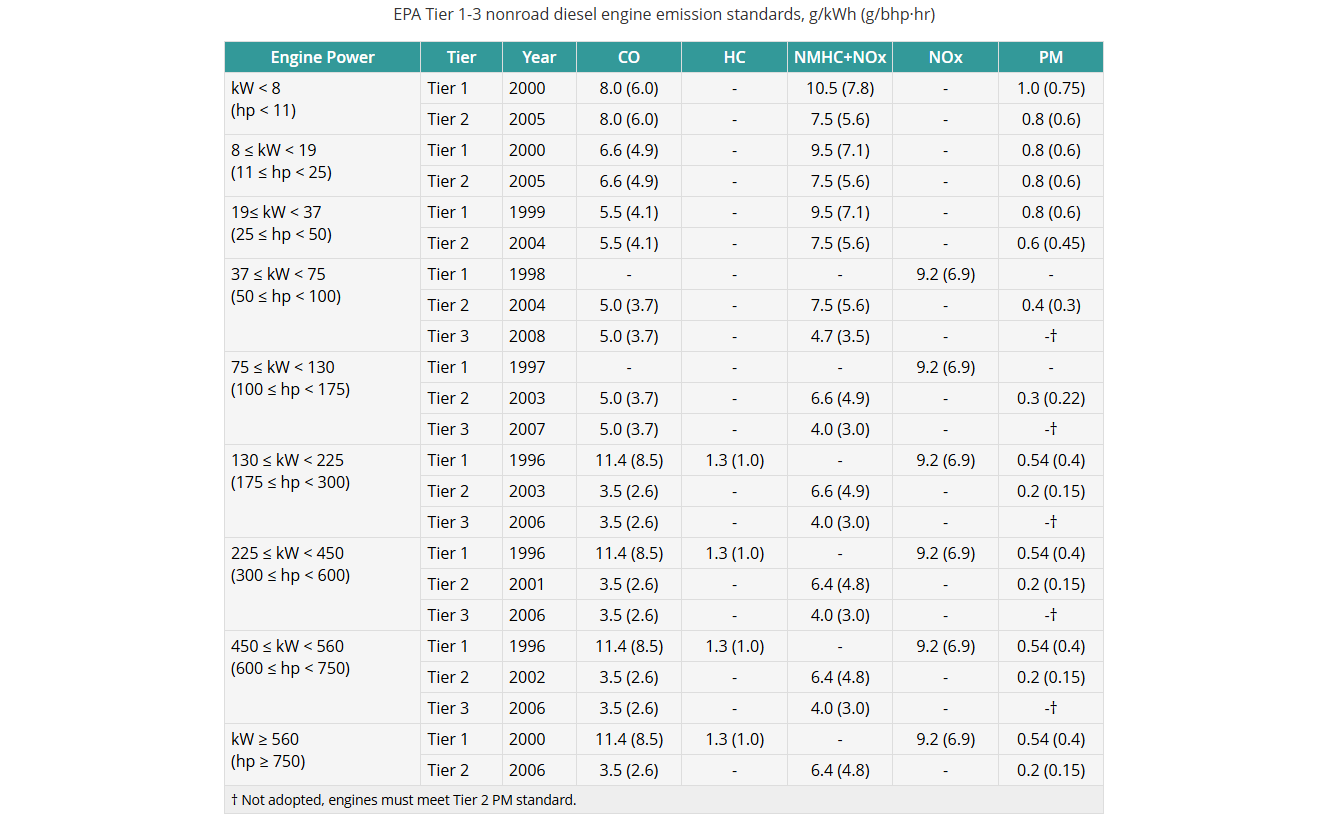Click CO value '5.0 (3.7)' in the 2008 row
This screenshot has height=821, width=1330.
tap(629, 336)
